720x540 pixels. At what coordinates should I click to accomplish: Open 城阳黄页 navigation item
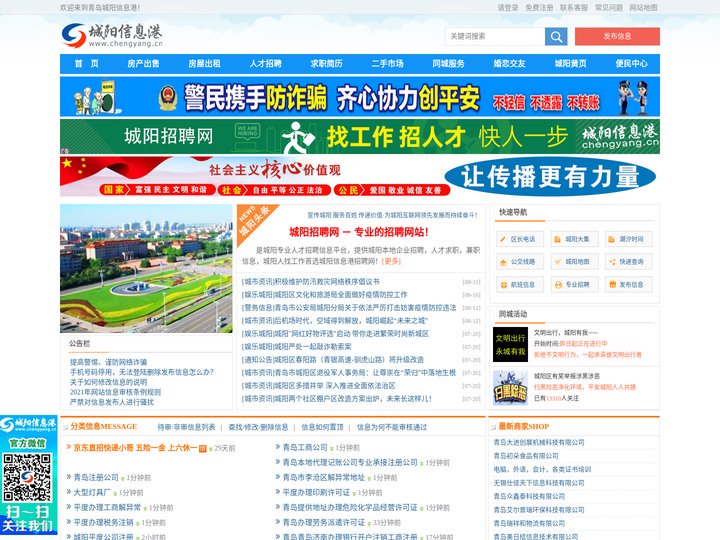(x=570, y=64)
